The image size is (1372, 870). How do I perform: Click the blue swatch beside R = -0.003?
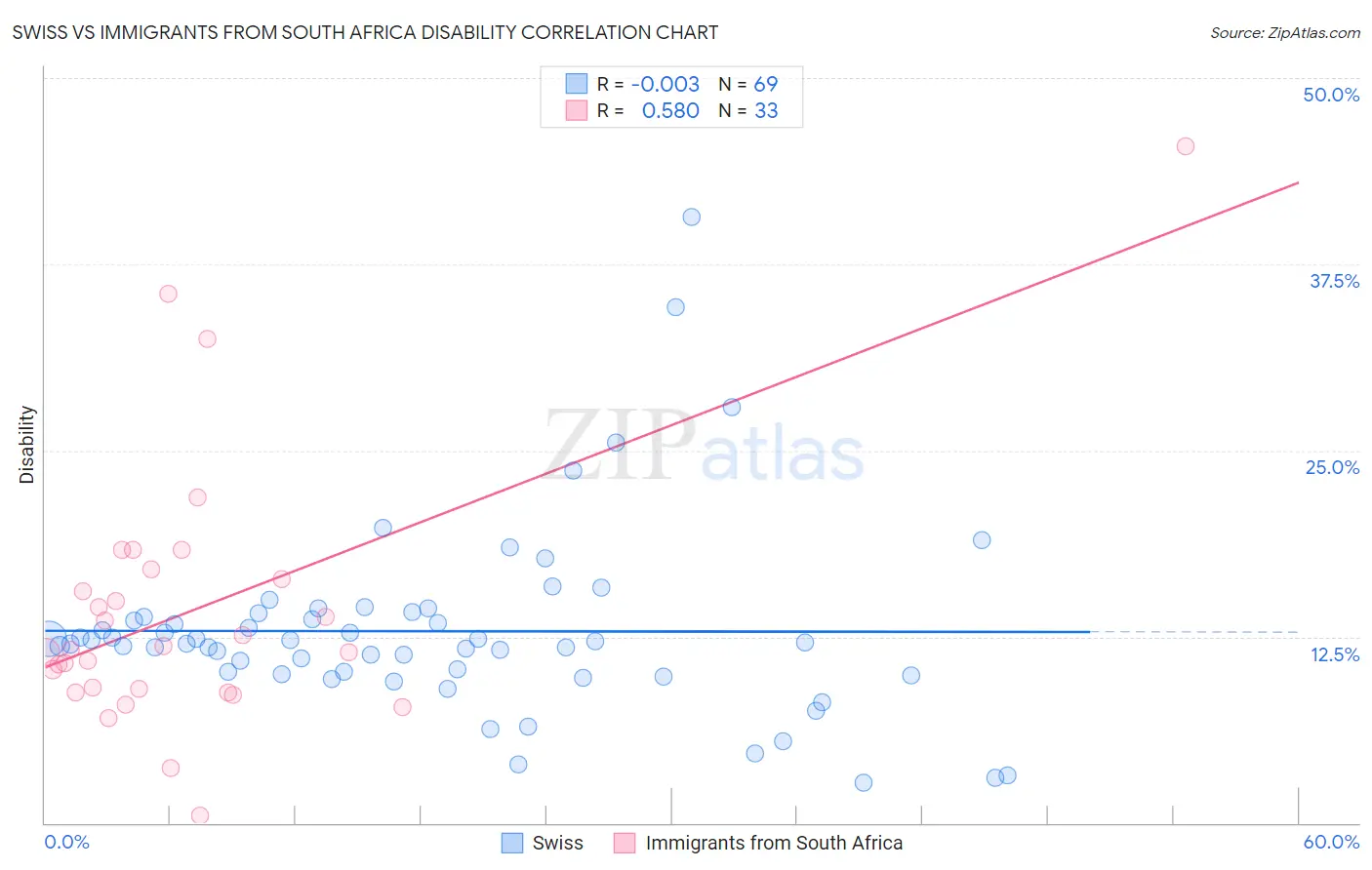[x=577, y=84]
